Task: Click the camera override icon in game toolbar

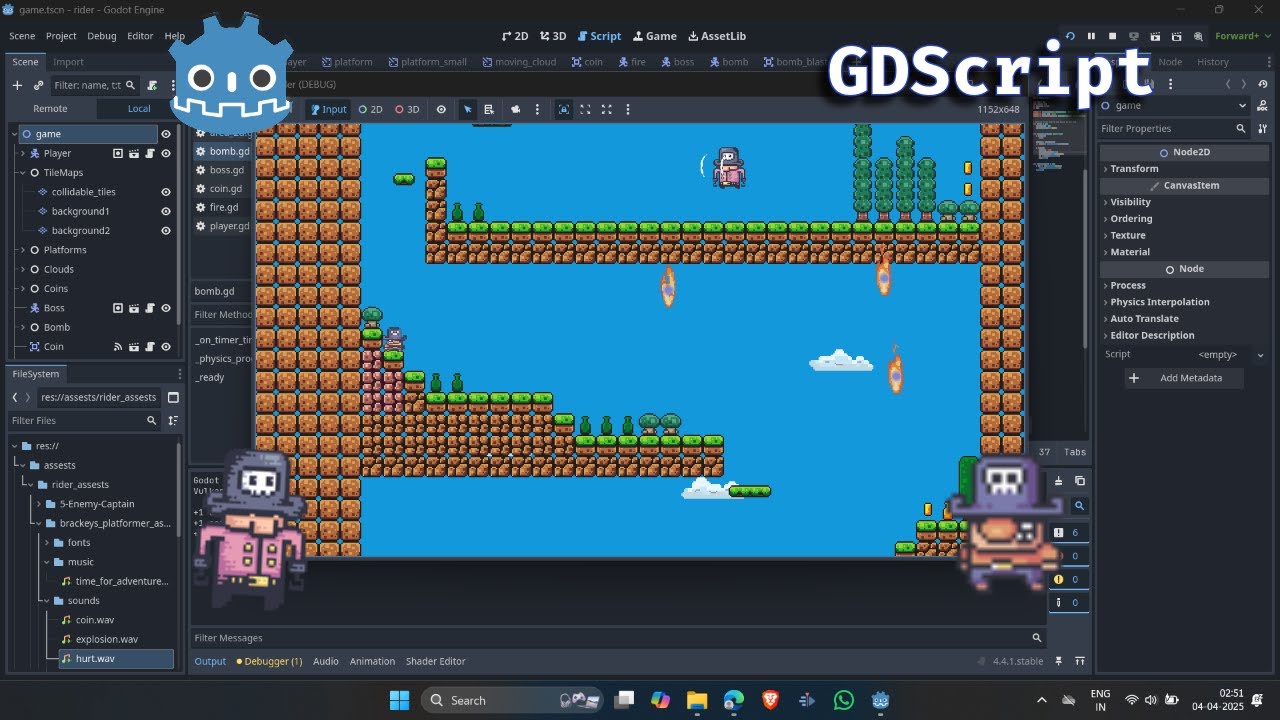Action: pos(515,109)
